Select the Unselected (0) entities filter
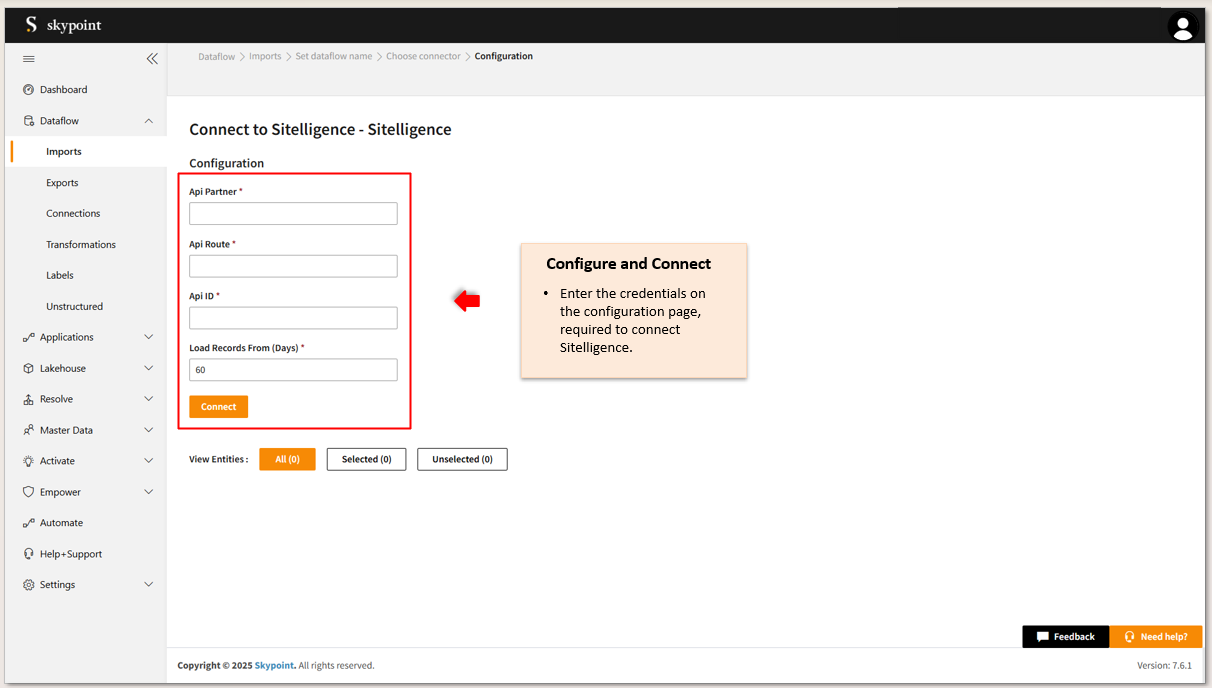 coord(462,459)
